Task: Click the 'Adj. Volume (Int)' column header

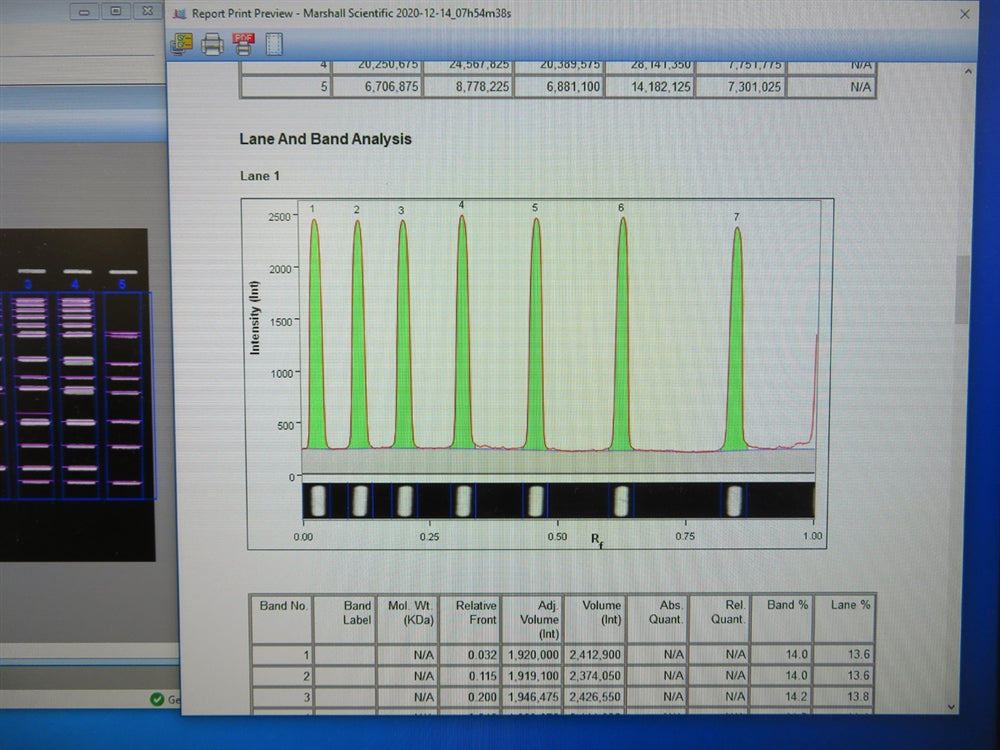Action: tap(532, 619)
